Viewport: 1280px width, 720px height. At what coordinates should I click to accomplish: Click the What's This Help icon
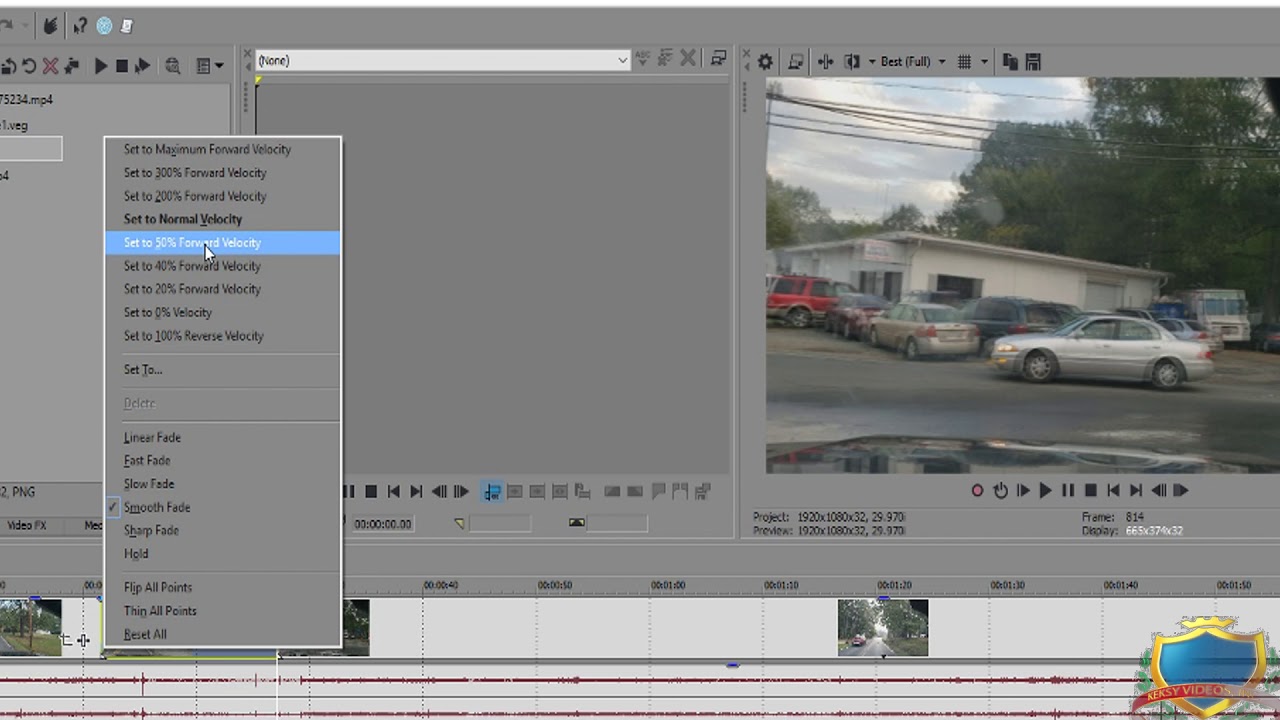point(78,26)
